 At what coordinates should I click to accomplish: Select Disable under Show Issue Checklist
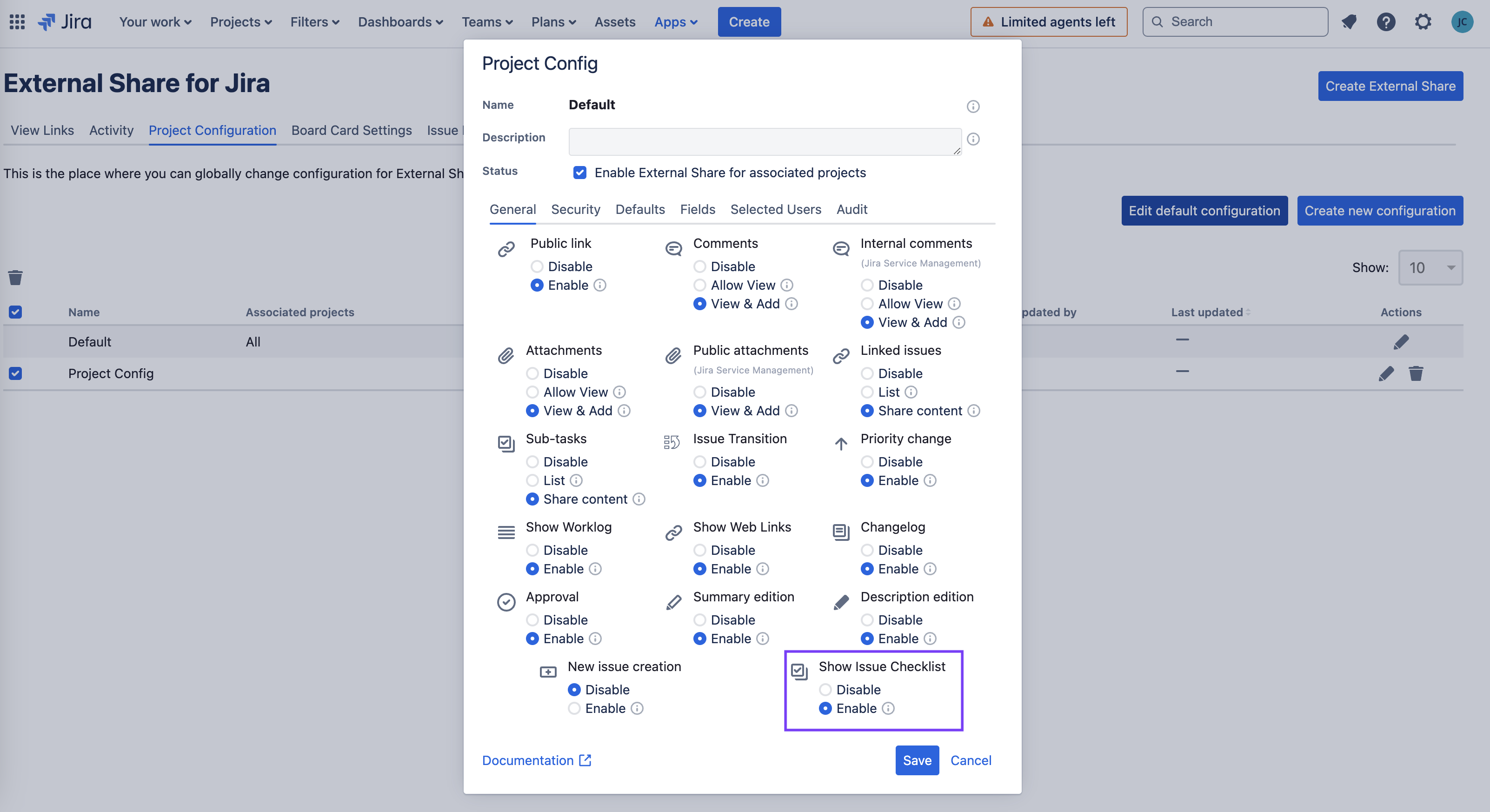tap(825, 690)
